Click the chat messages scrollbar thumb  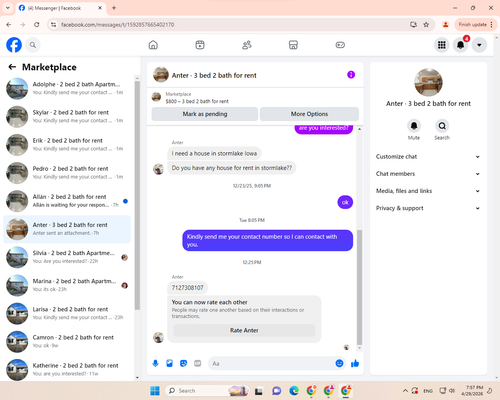pos(359,287)
